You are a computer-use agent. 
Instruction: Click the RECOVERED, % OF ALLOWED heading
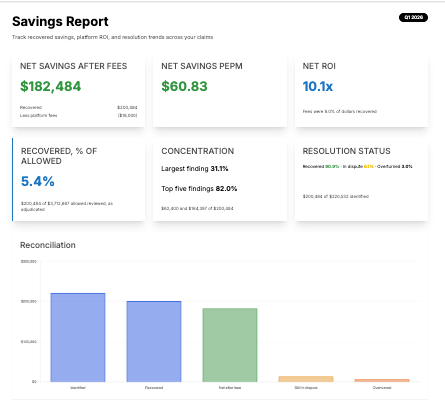[59, 156]
